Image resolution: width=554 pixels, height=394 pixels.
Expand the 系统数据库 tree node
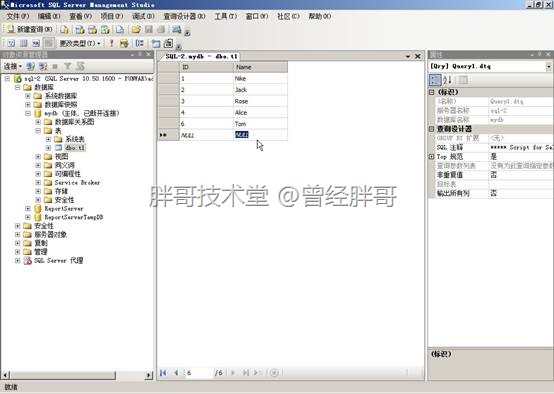[x=28, y=96]
